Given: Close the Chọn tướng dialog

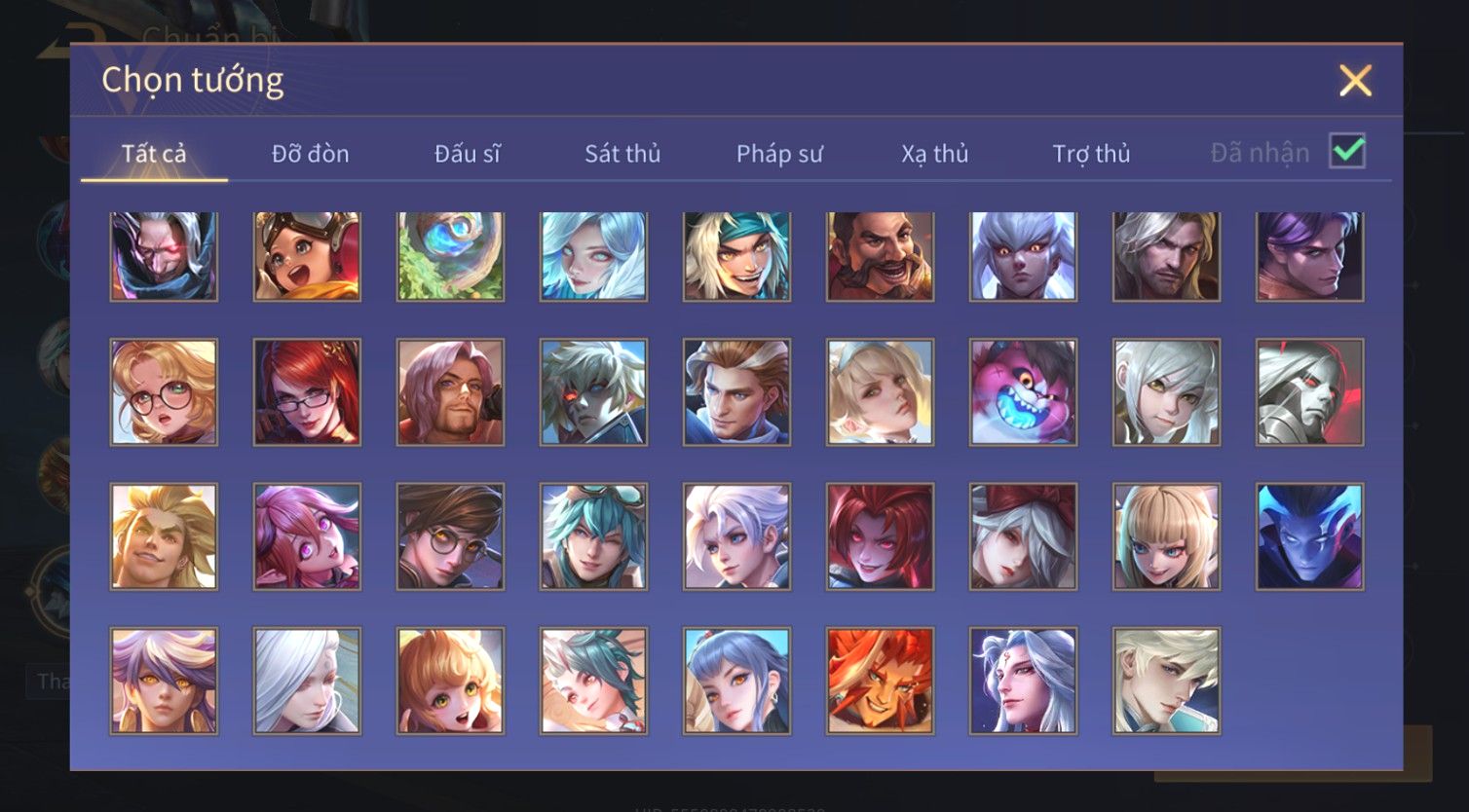Looking at the screenshot, I should 1355,80.
